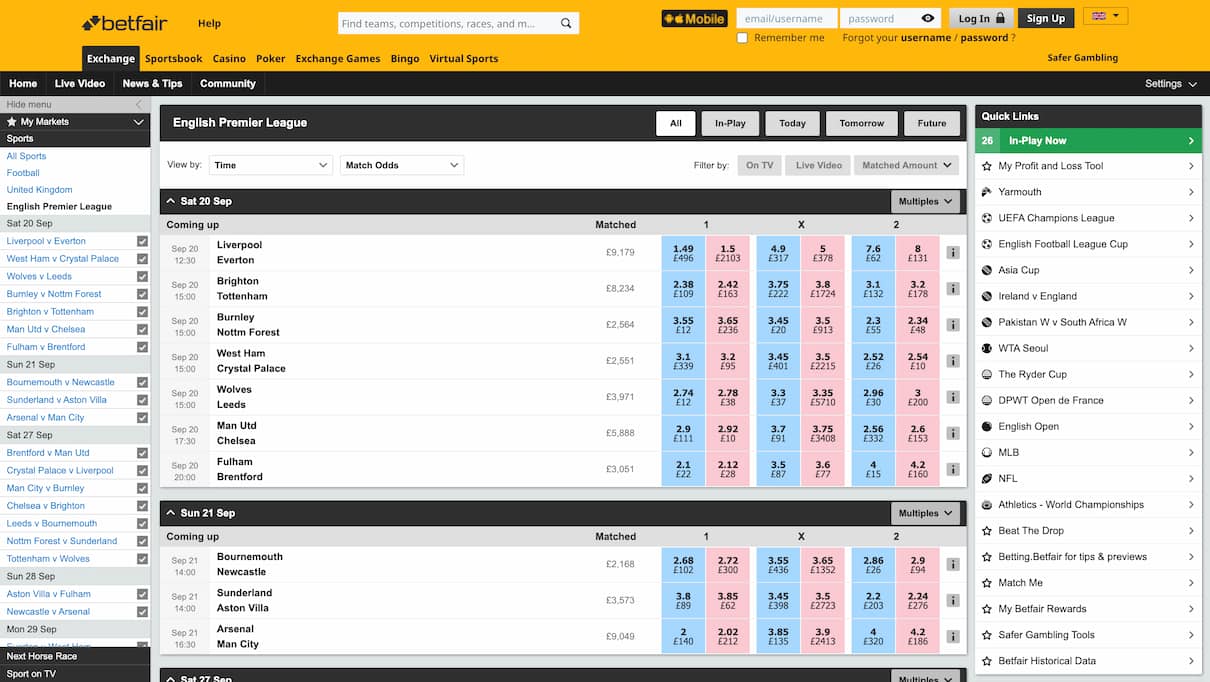Open info for Burnley v Nottm Forest market
Screen dimensions: 1210x682
(953, 325)
